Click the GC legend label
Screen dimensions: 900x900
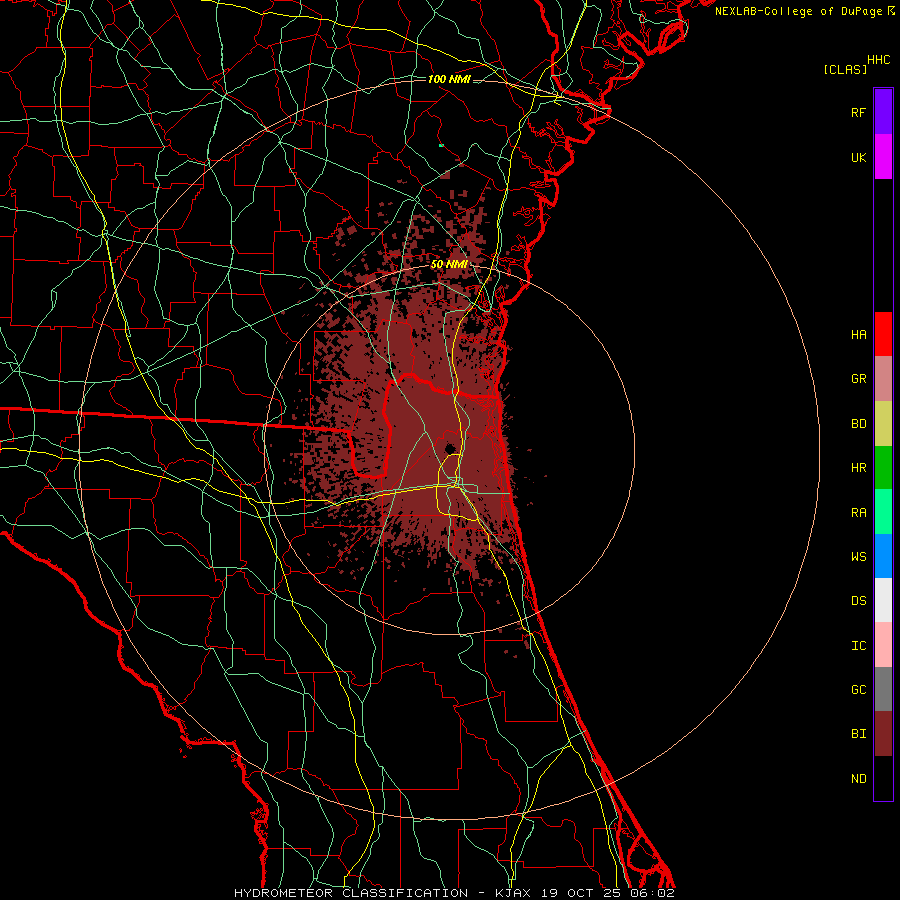(858, 689)
